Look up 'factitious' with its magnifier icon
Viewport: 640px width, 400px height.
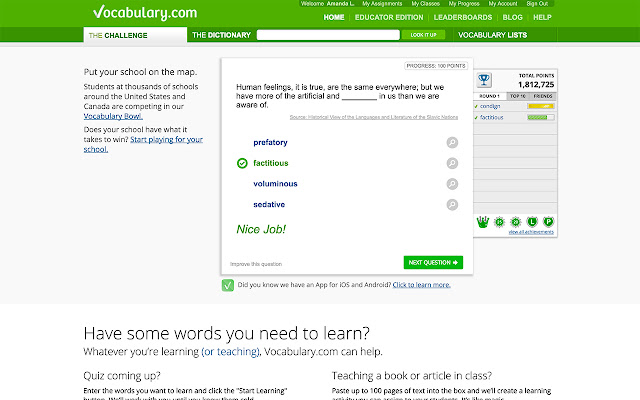[452, 163]
